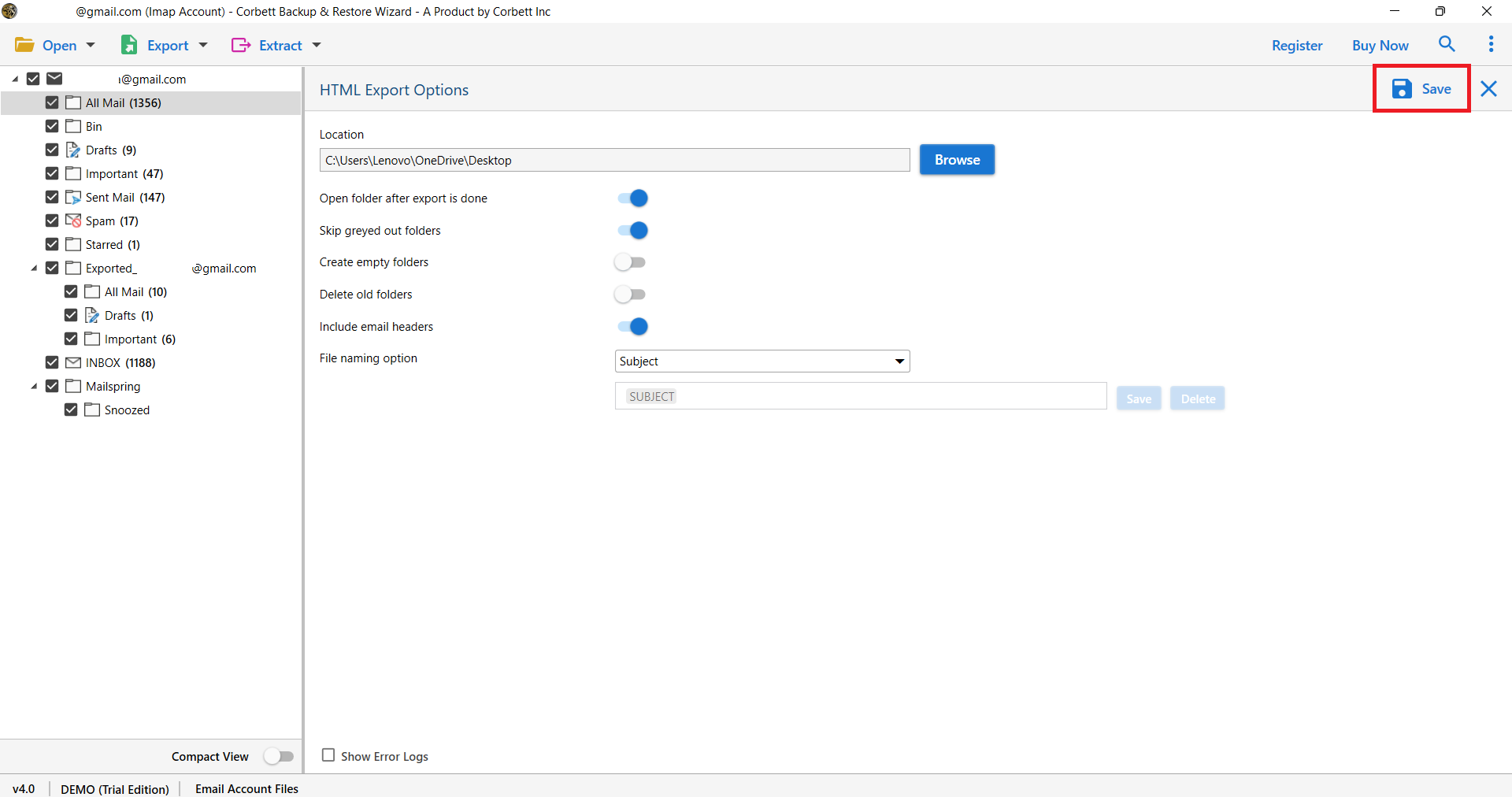
Task: Uncheck the Gmail account root checkbox
Action: coord(33,79)
